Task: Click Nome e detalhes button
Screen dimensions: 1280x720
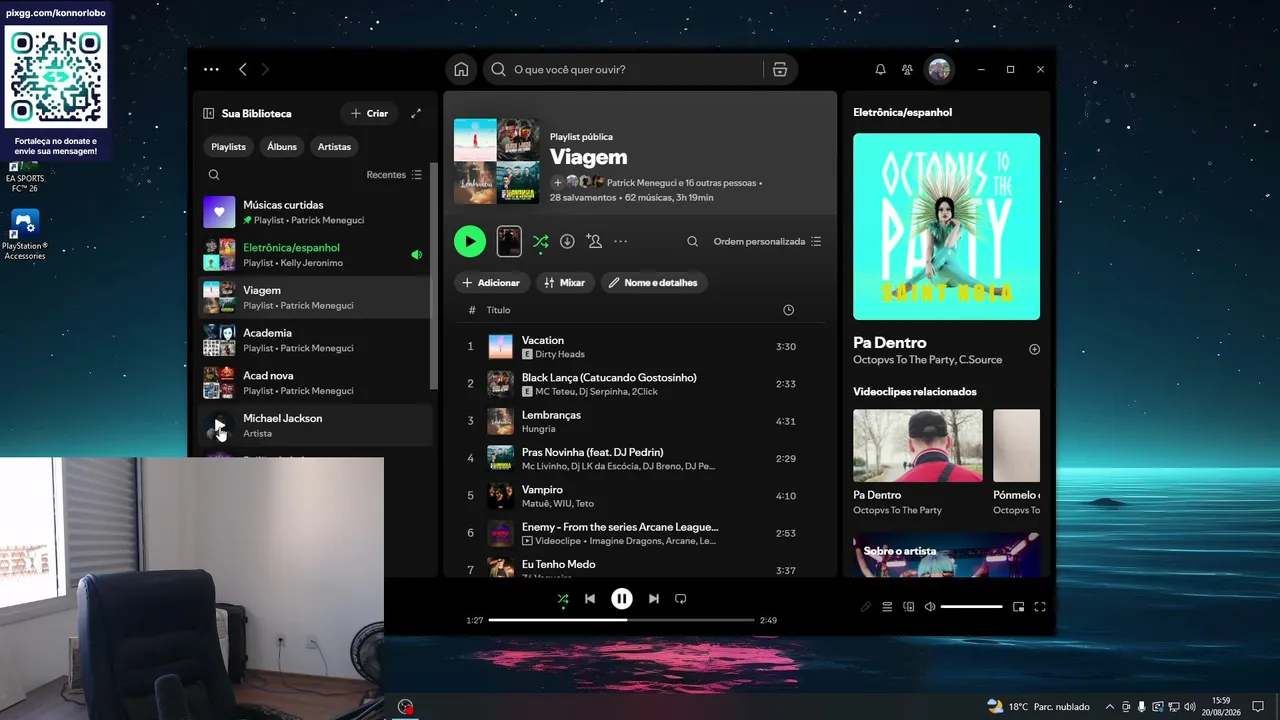Action: coord(654,283)
